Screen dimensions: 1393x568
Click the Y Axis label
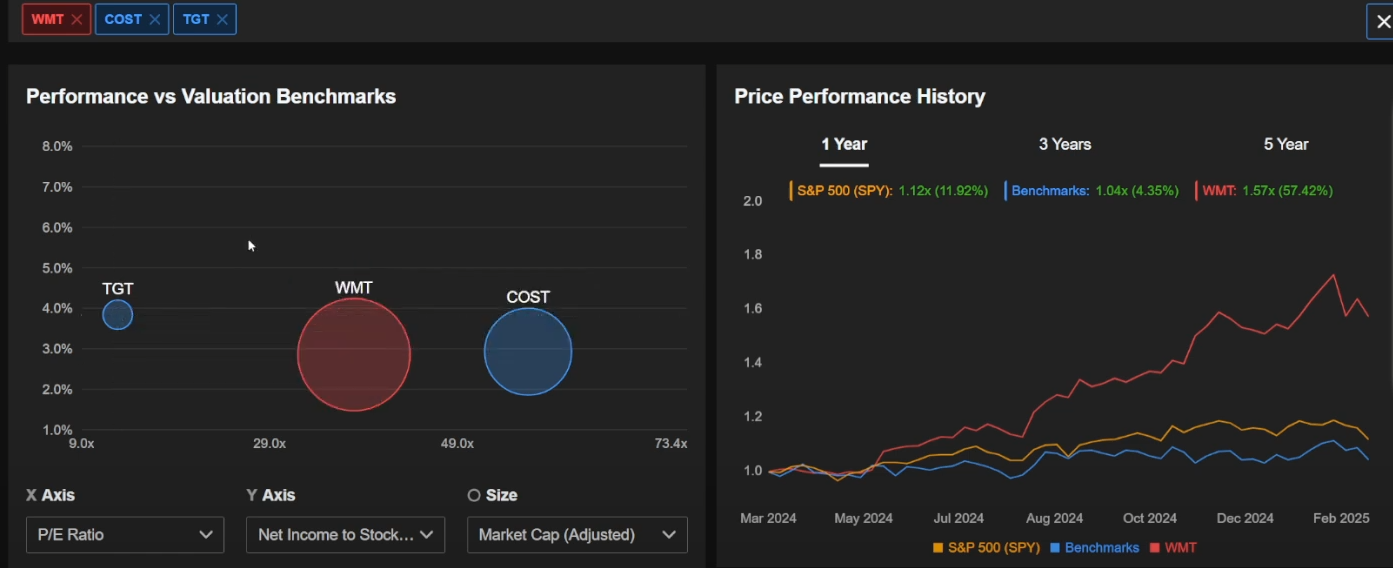click(x=271, y=495)
